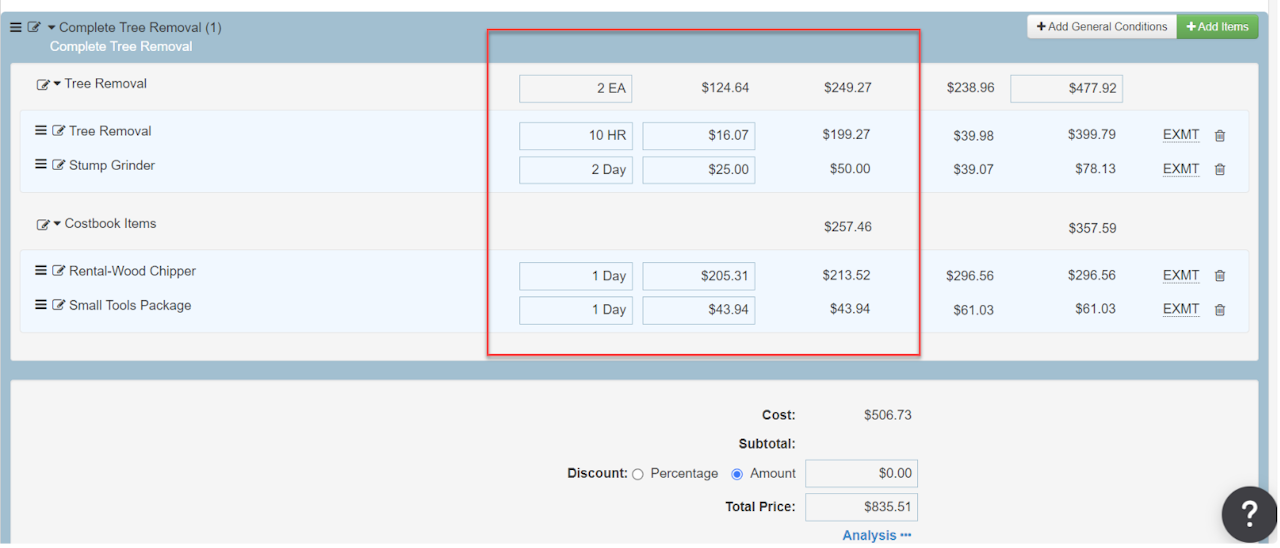Open the Analysis link
This screenshot has width=1280, height=548.
click(876, 536)
